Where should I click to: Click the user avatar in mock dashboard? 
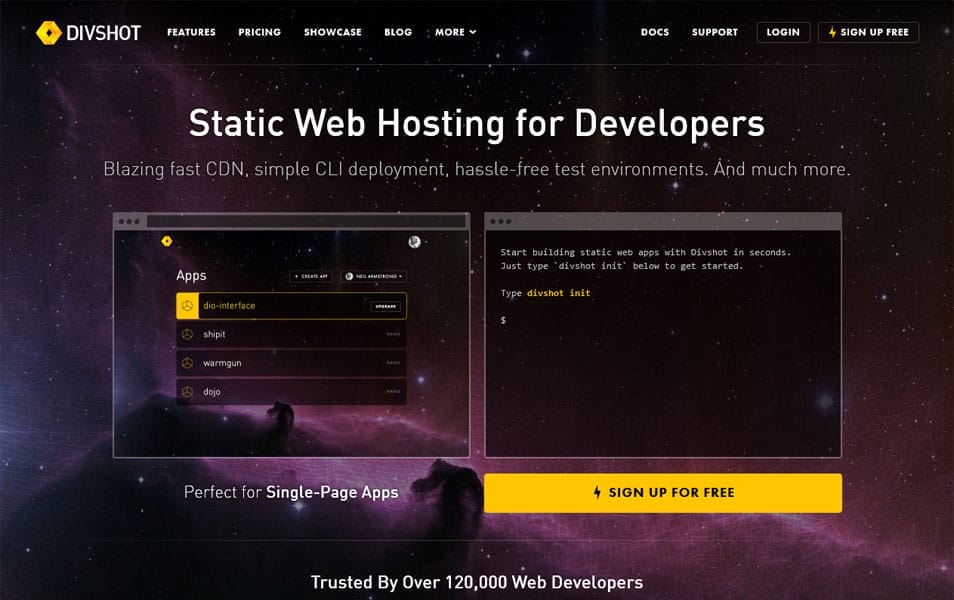point(414,241)
